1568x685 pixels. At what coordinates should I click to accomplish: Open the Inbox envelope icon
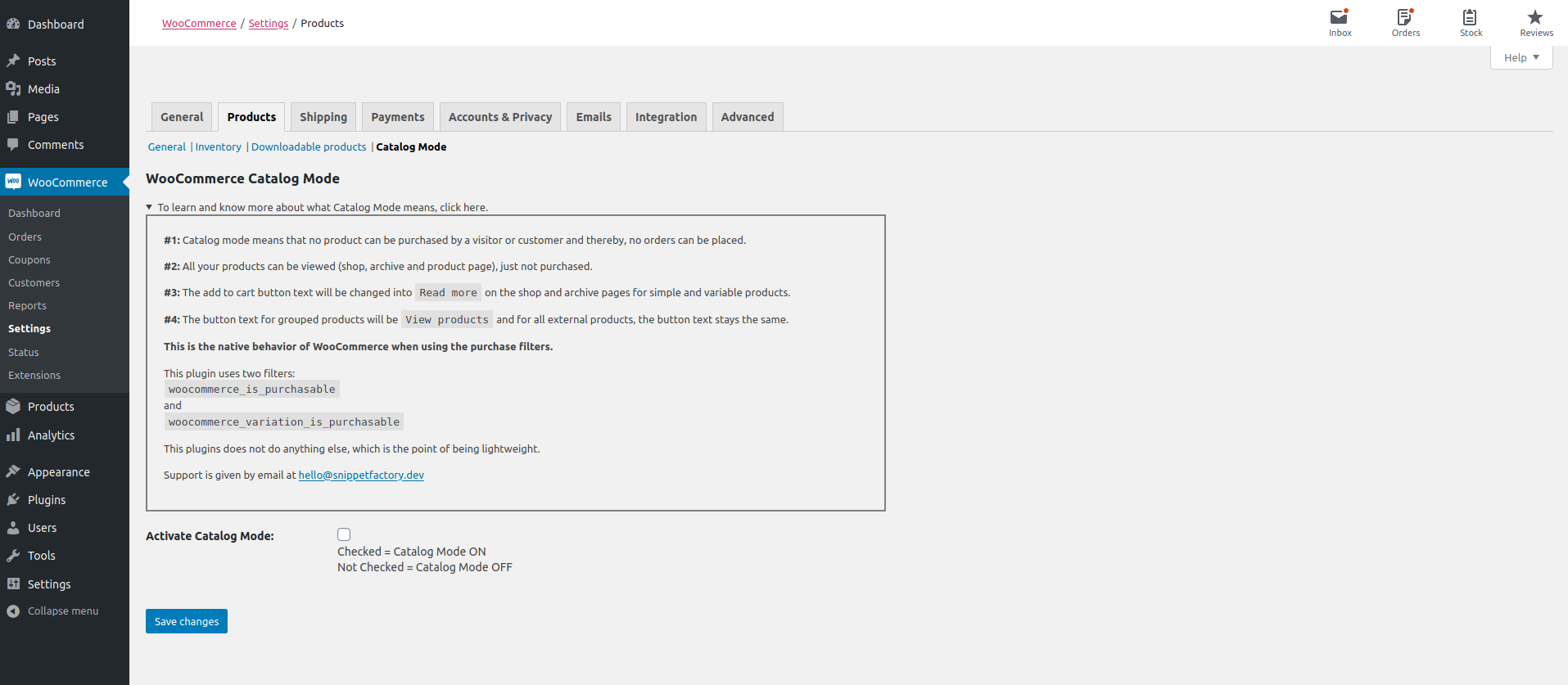[1340, 17]
